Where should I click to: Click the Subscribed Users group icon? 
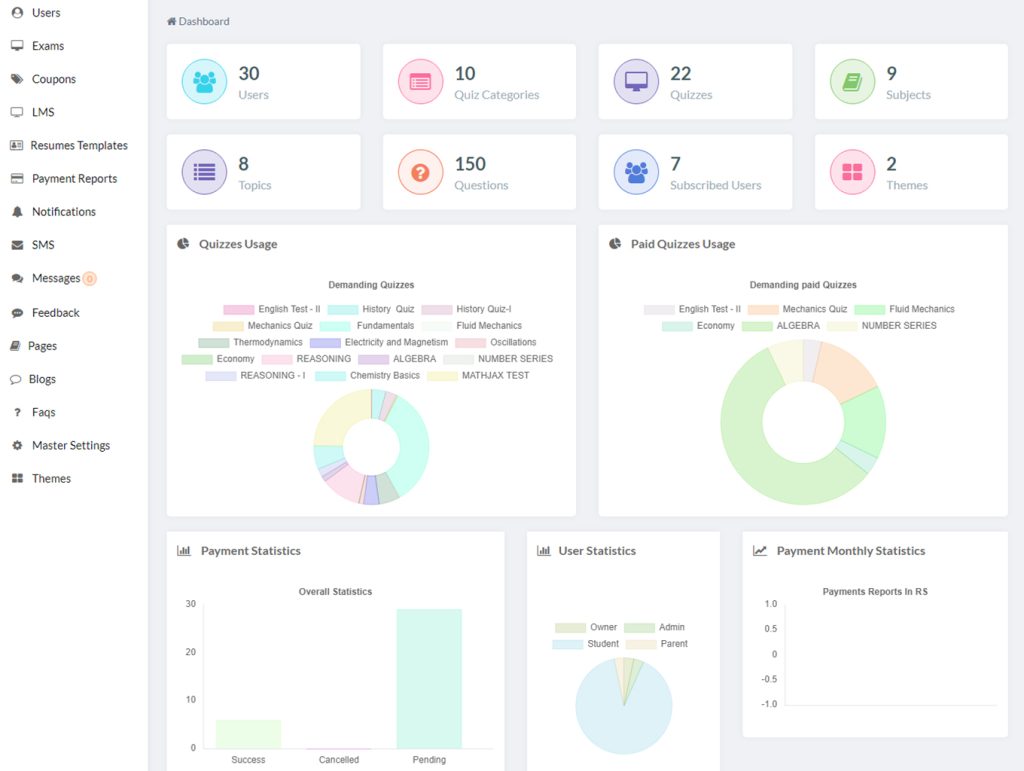[x=636, y=172]
